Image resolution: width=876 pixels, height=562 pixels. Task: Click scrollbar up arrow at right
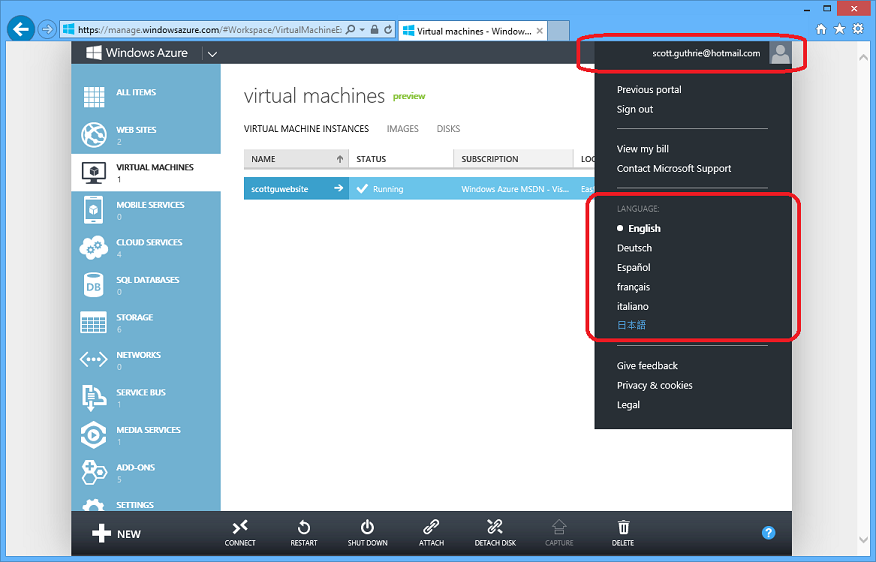(x=863, y=57)
